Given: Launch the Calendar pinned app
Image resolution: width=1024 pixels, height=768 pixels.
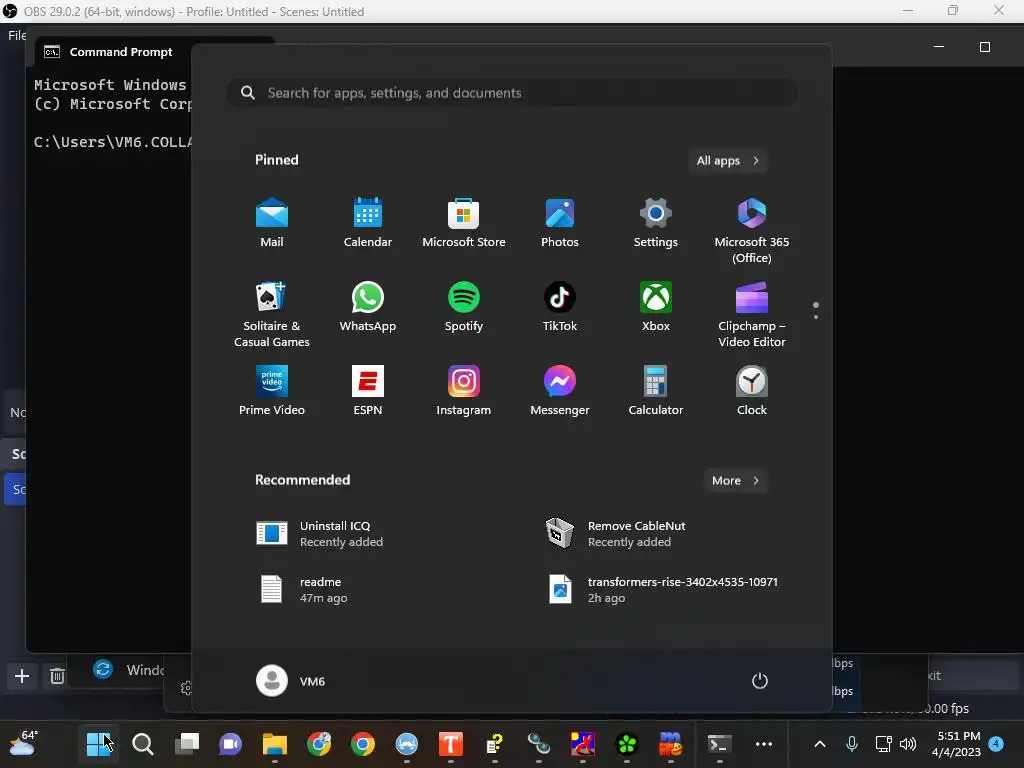Looking at the screenshot, I should [x=368, y=223].
